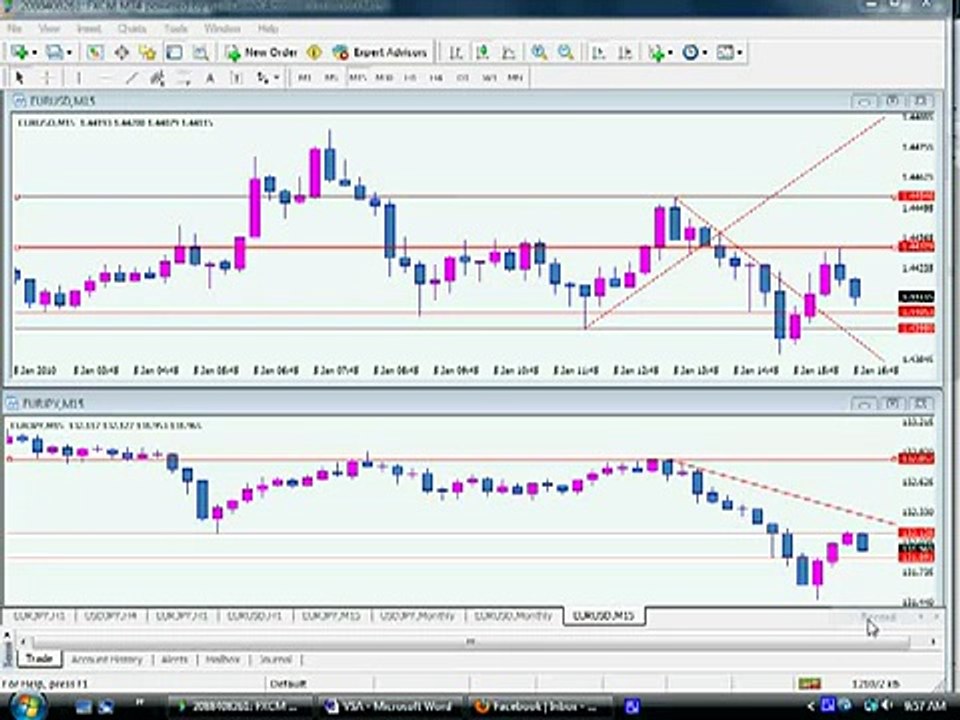Open the Account History terminal tab
The image size is (960, 720).
[x=107, y=659]
